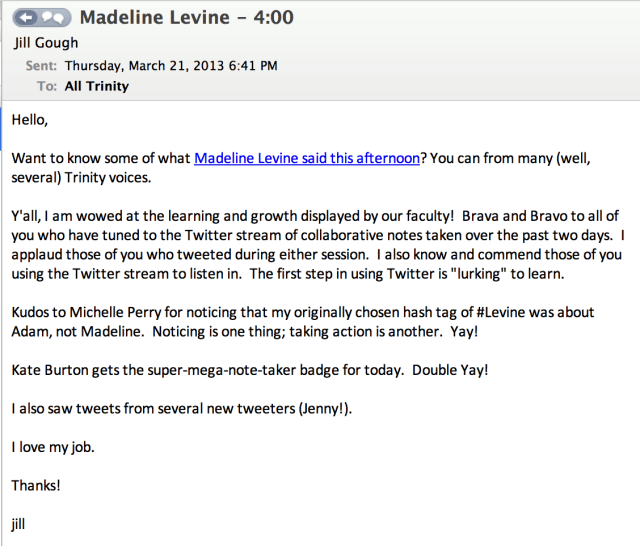Image resolution: width=640 pixels, height=546 pixels.
Task: Click the subject 'Madeline Levine - 4:00'
Action: (188, 17)
